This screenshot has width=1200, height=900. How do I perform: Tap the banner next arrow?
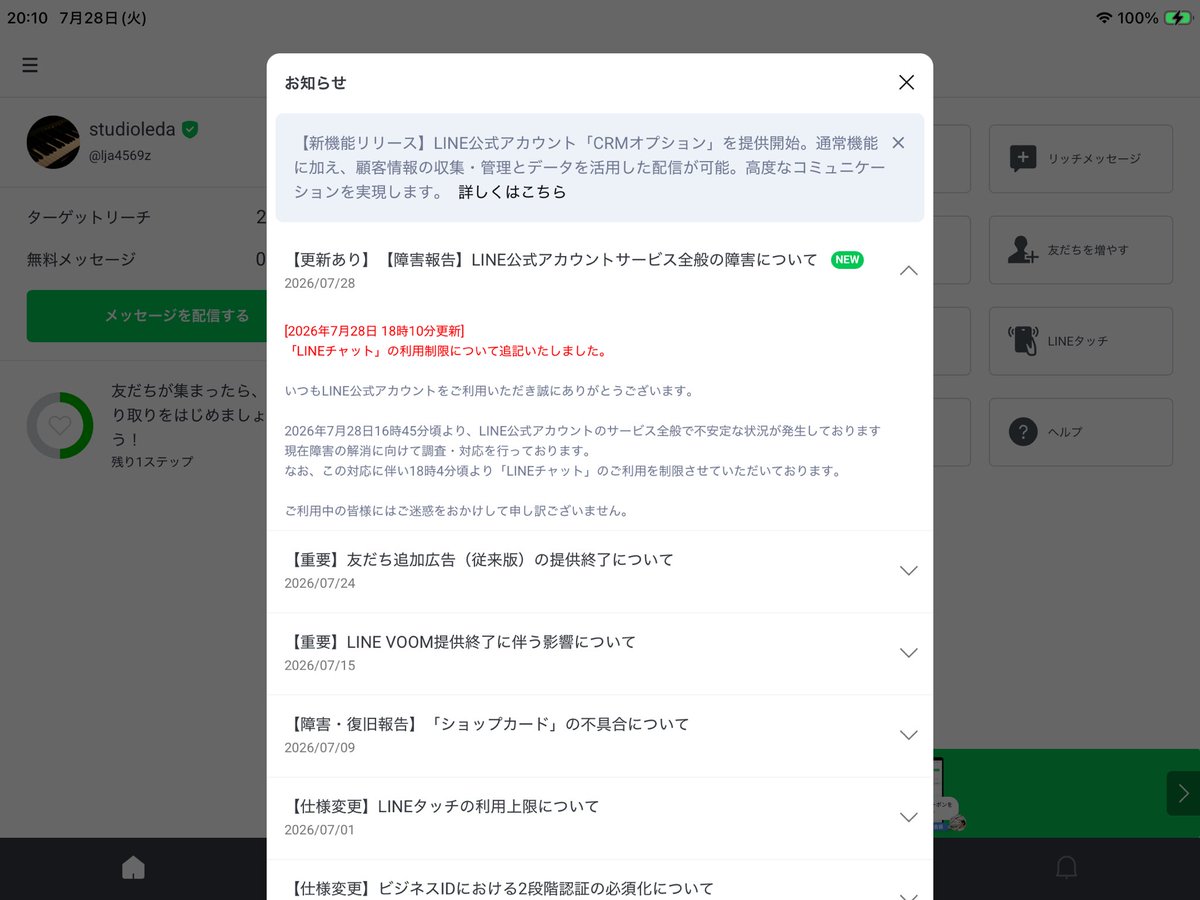[1183, 793]
